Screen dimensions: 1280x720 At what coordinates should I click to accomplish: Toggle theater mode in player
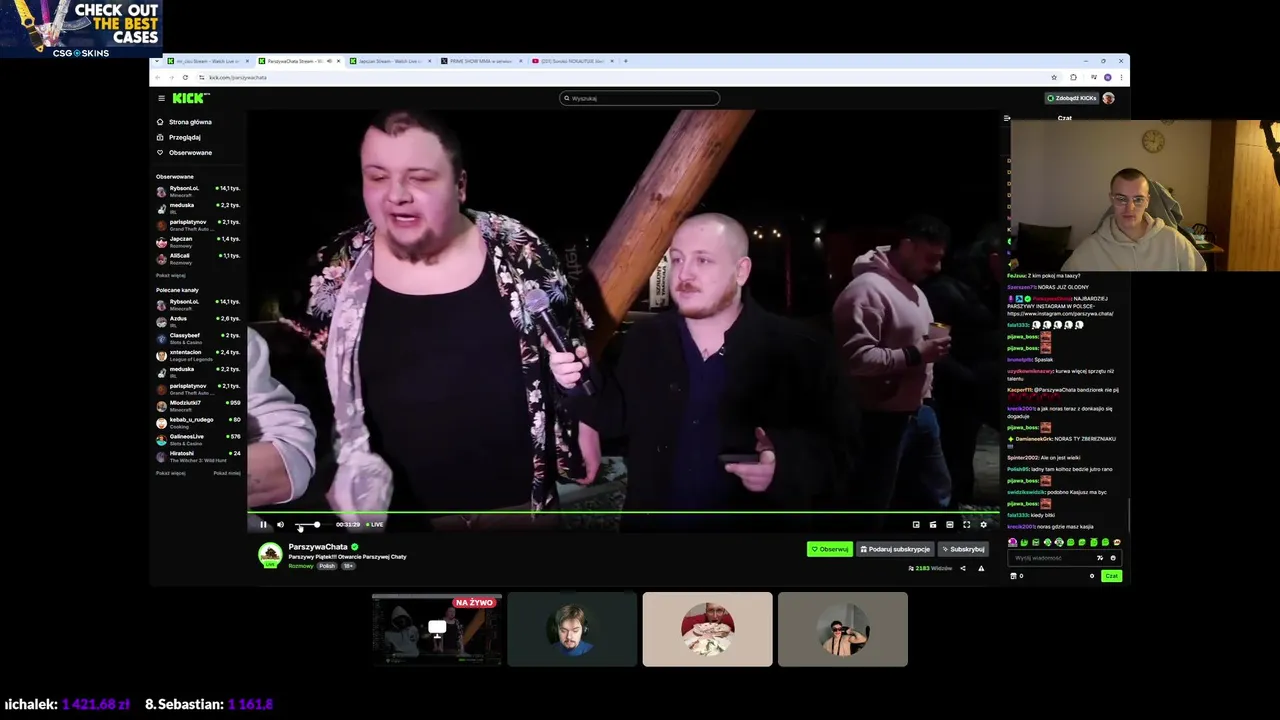click(x=949, y=524)
